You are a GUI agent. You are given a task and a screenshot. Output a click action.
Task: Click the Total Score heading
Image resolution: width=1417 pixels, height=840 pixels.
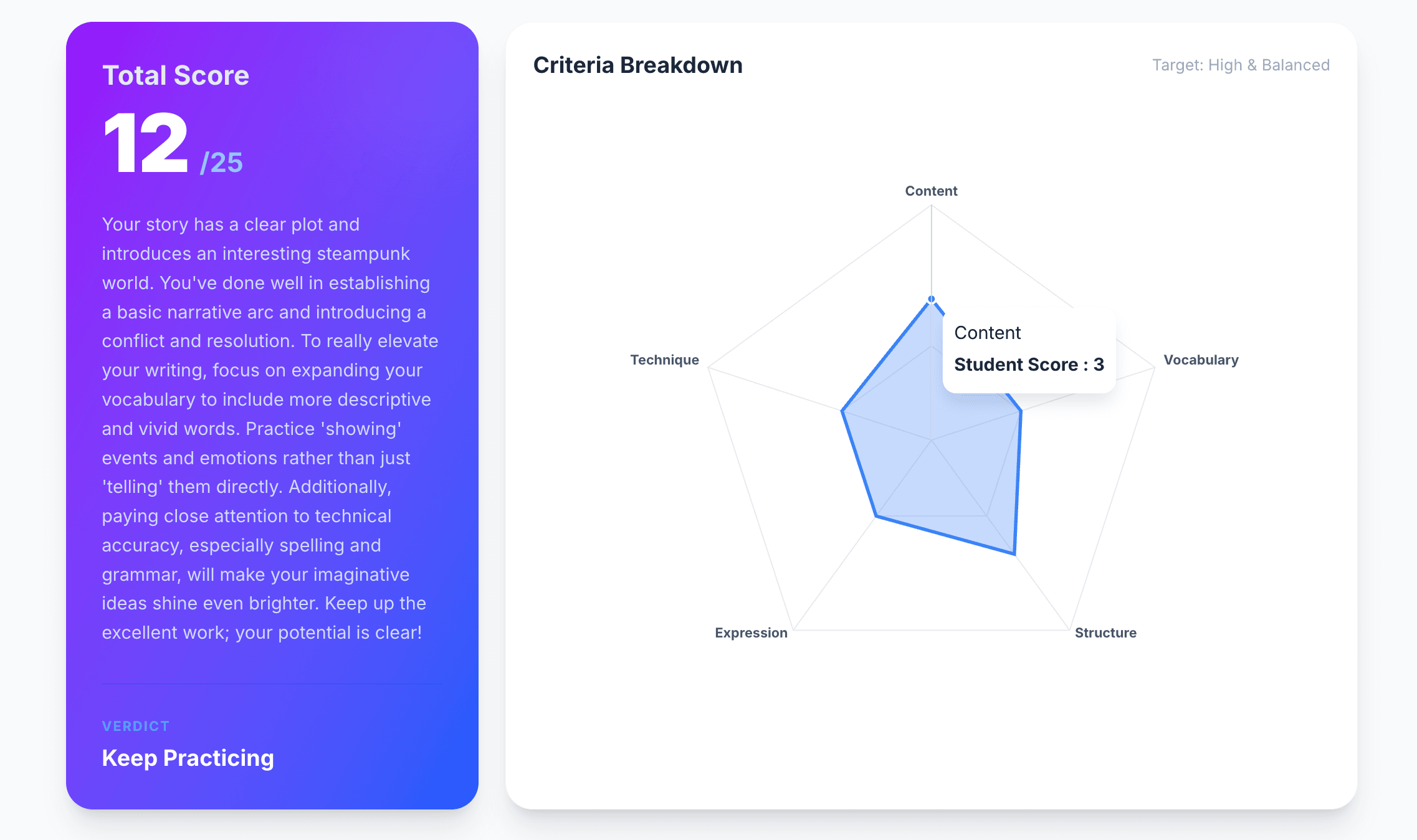click(x=176, y=75)
